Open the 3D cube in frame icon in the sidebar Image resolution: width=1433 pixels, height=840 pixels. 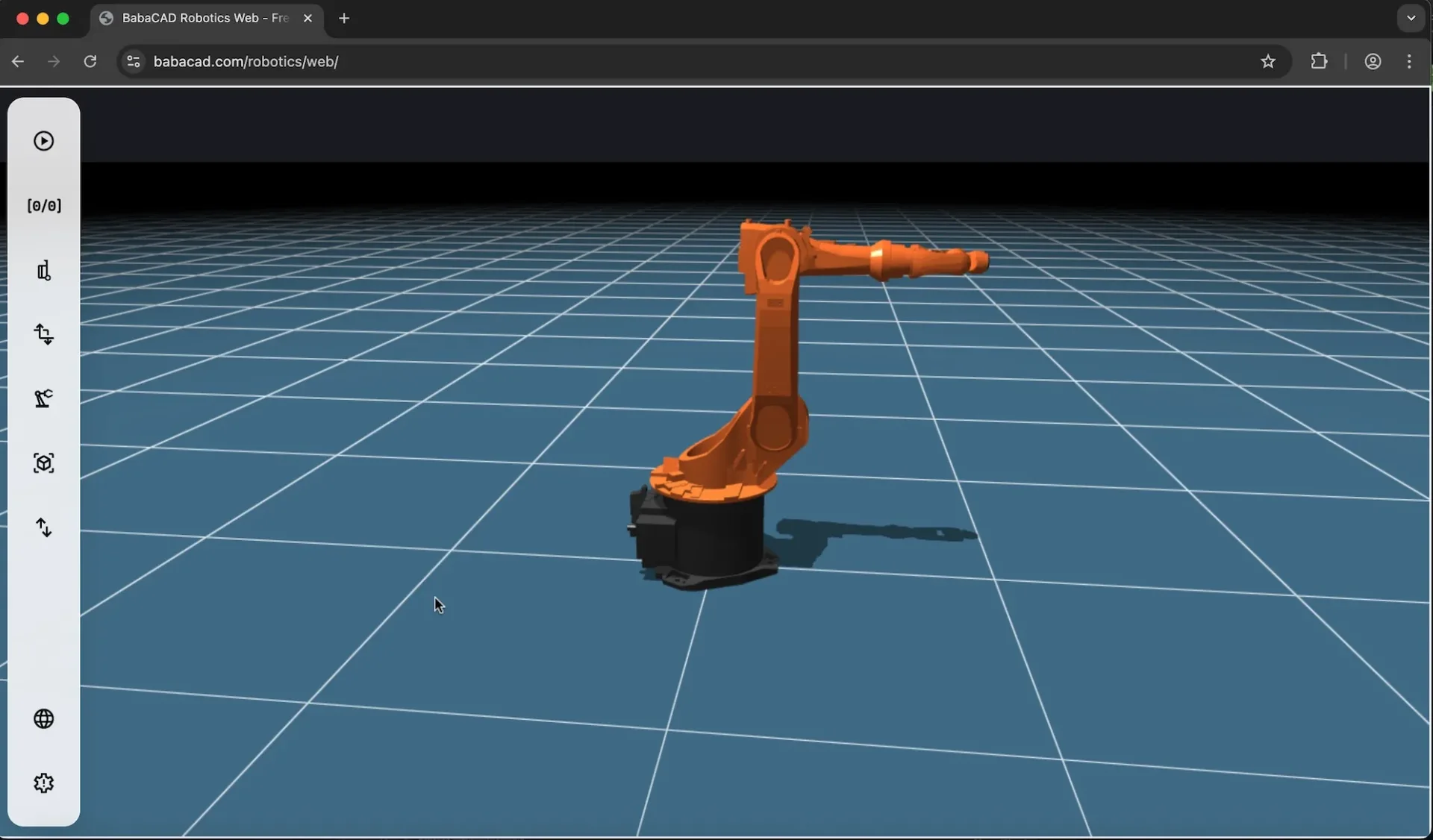pos(44,463)
